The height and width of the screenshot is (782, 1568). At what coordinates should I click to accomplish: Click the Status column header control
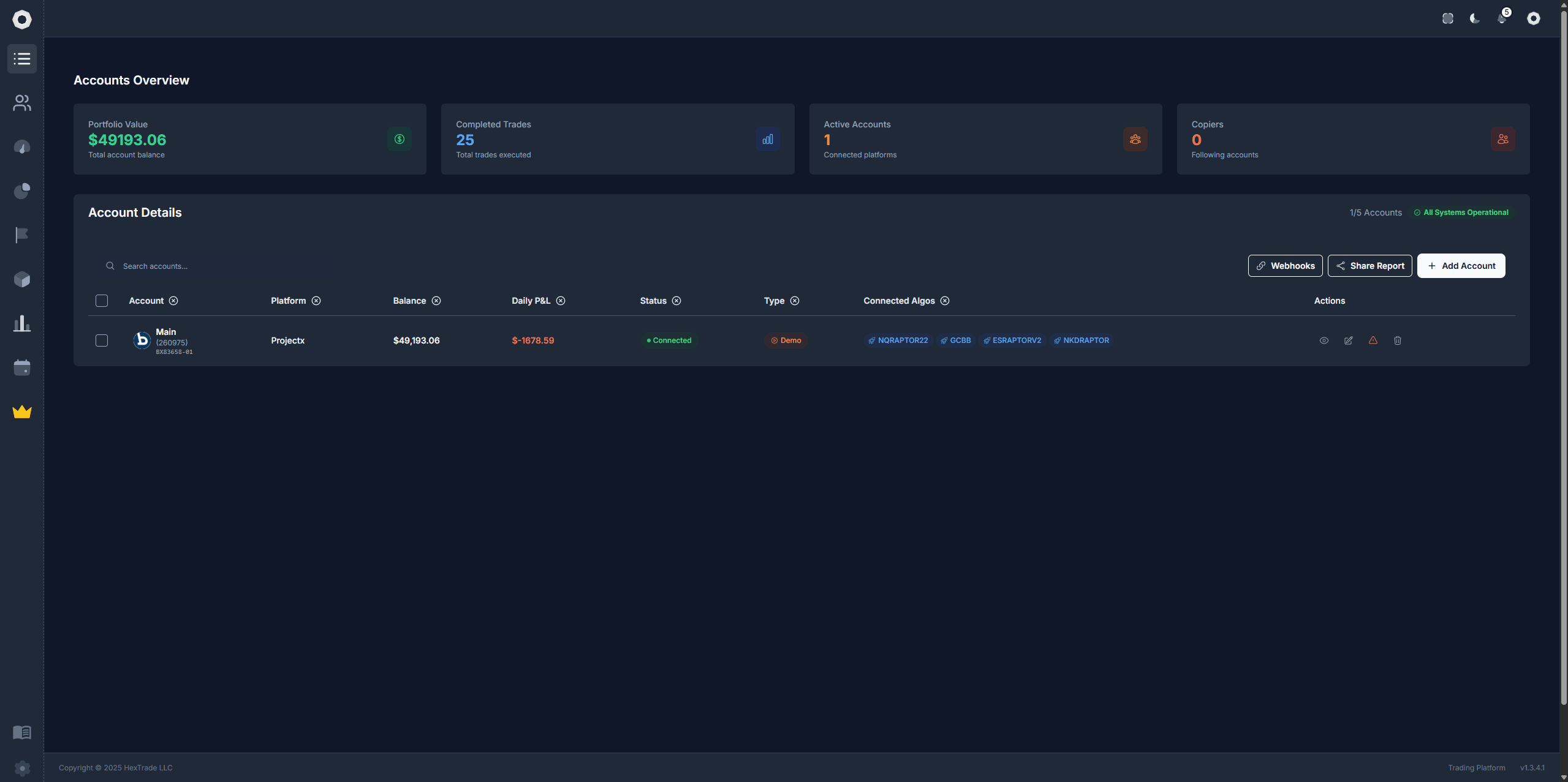pos(676,301)
